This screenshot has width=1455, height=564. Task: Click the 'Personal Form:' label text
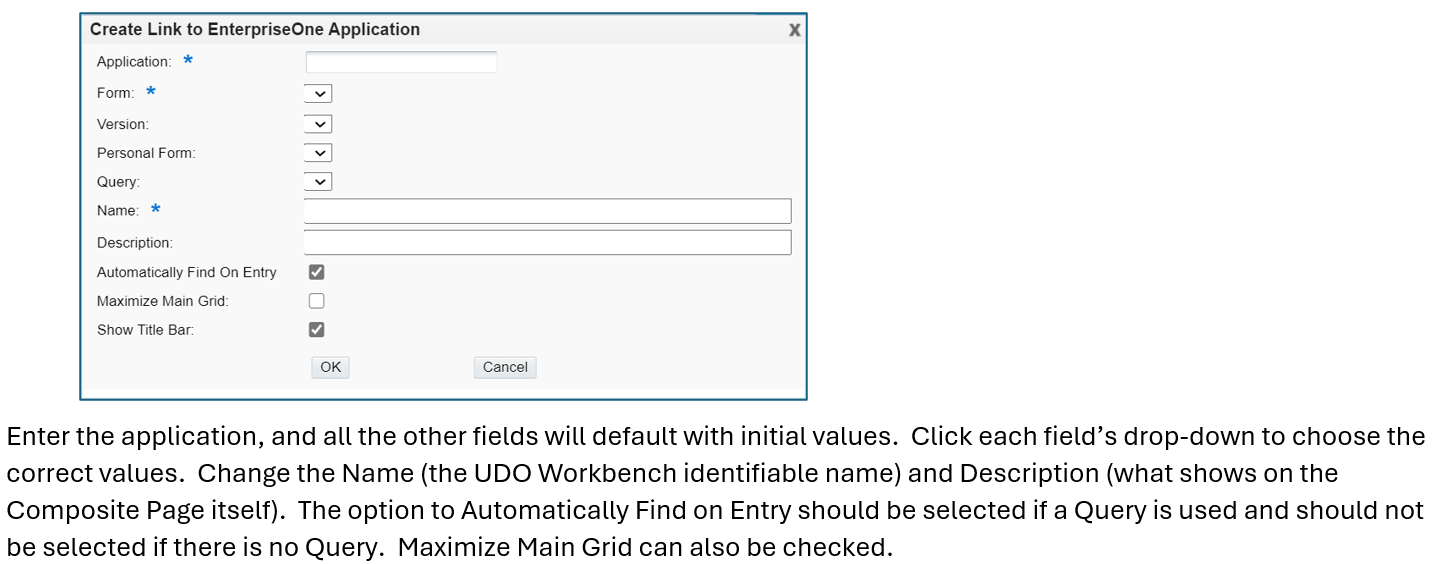point(146,154)
